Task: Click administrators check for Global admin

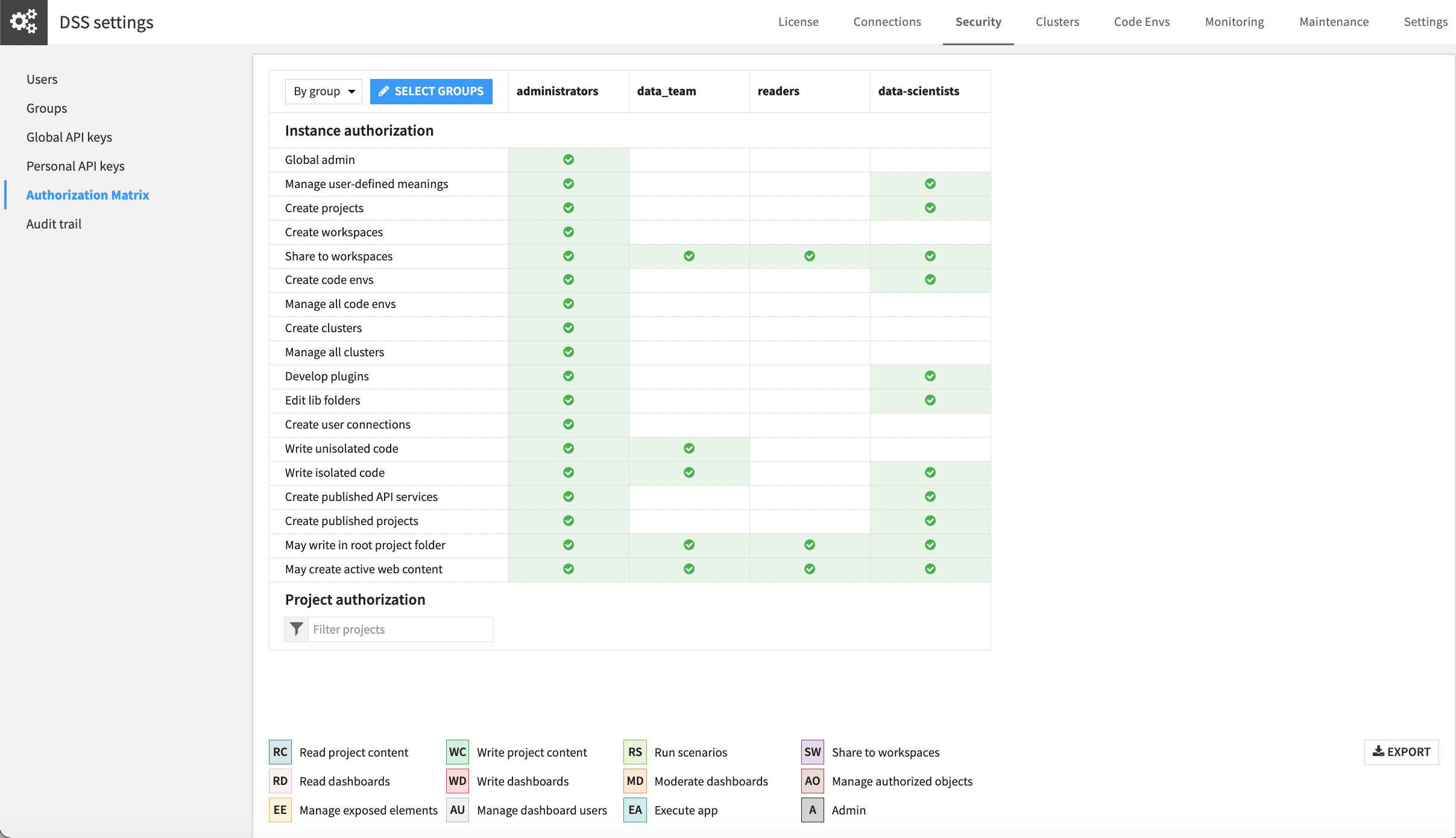Action: tap(569, 160)
